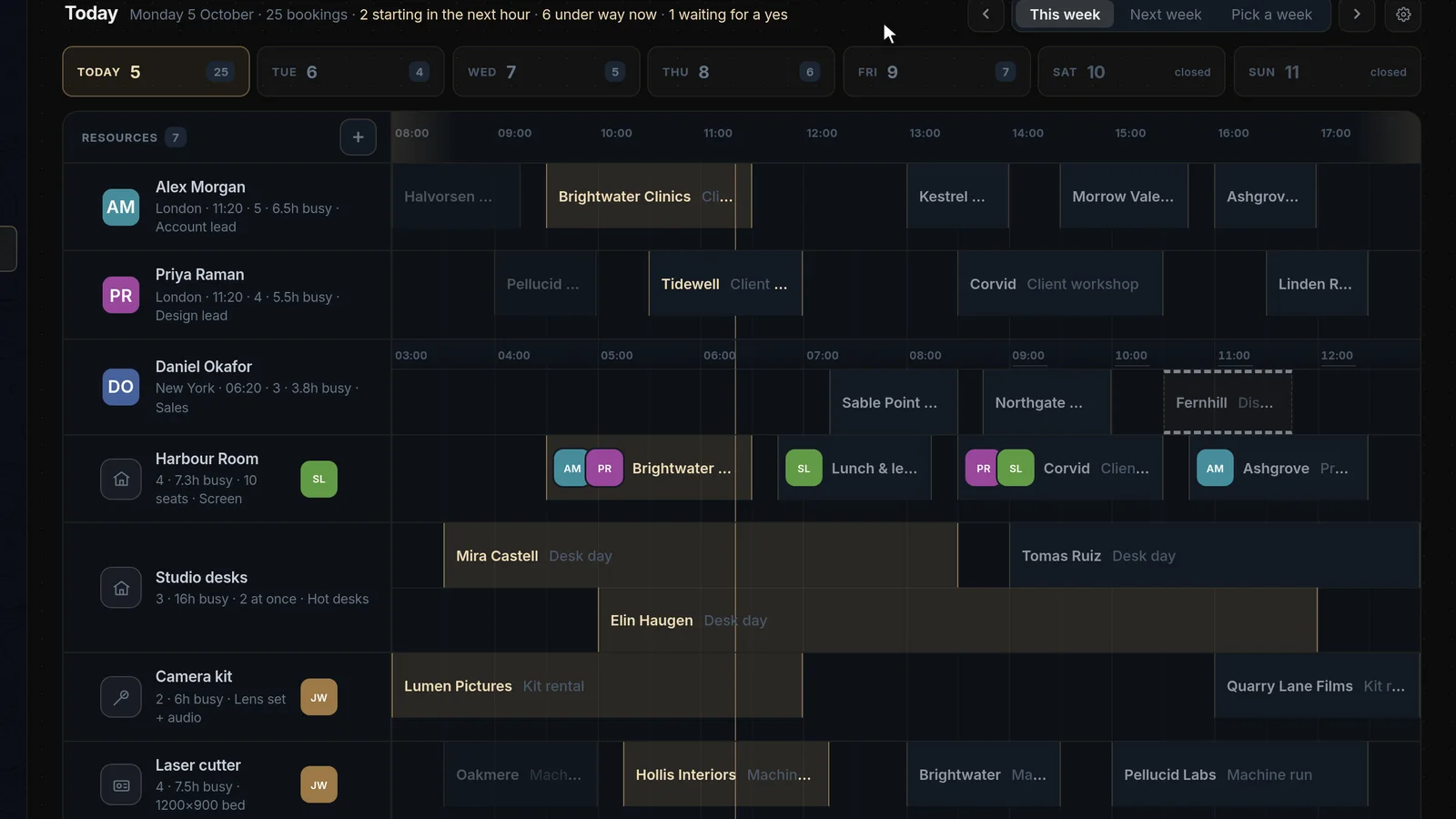This screenshot has width=1456, height=819.
Task: Select the closed Sat 10 tab
Action: [1131, 72]
